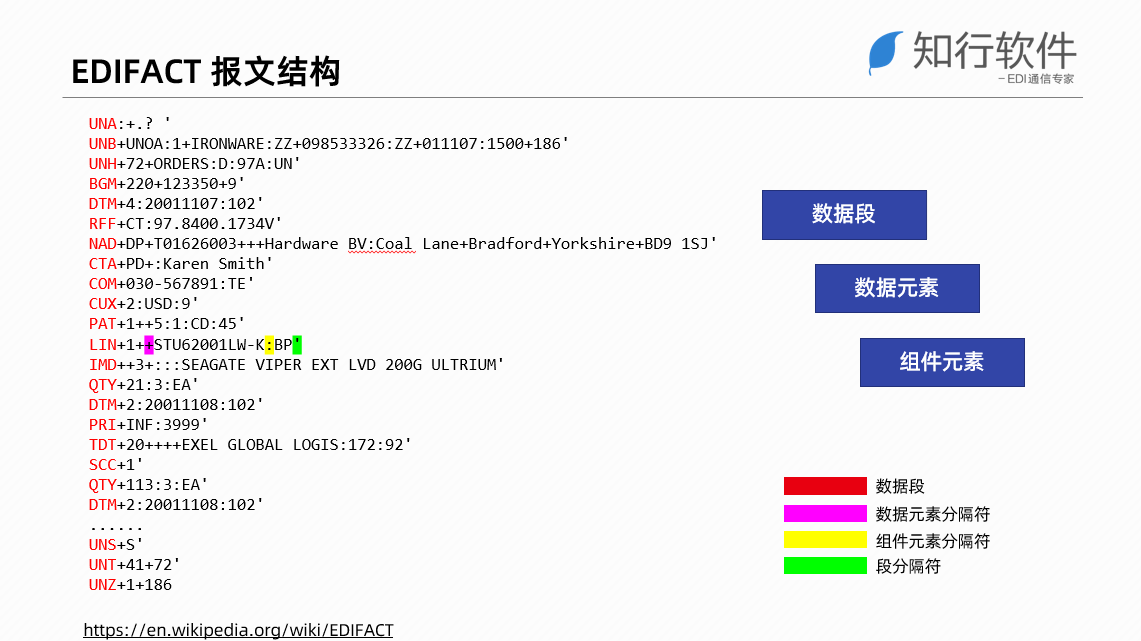This screenshot has width=1141, height=641.
Task: Click the UNZ segment tag
Action: click(100, 584)
